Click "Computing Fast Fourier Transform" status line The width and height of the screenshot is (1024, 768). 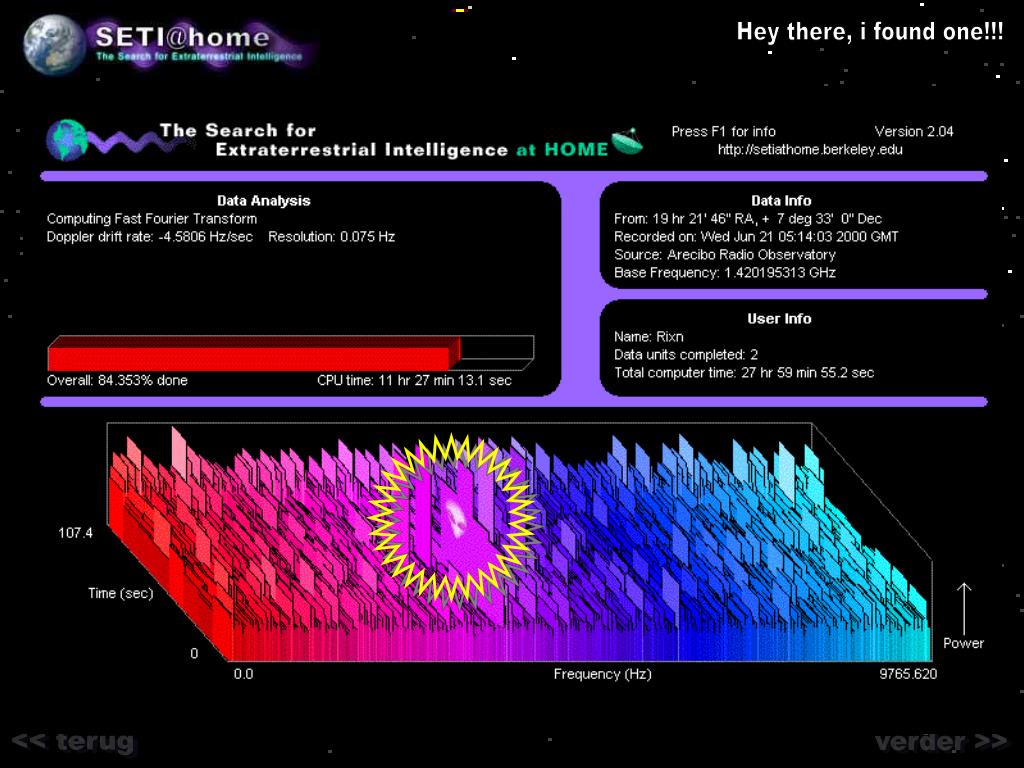(x=152, y=219)
